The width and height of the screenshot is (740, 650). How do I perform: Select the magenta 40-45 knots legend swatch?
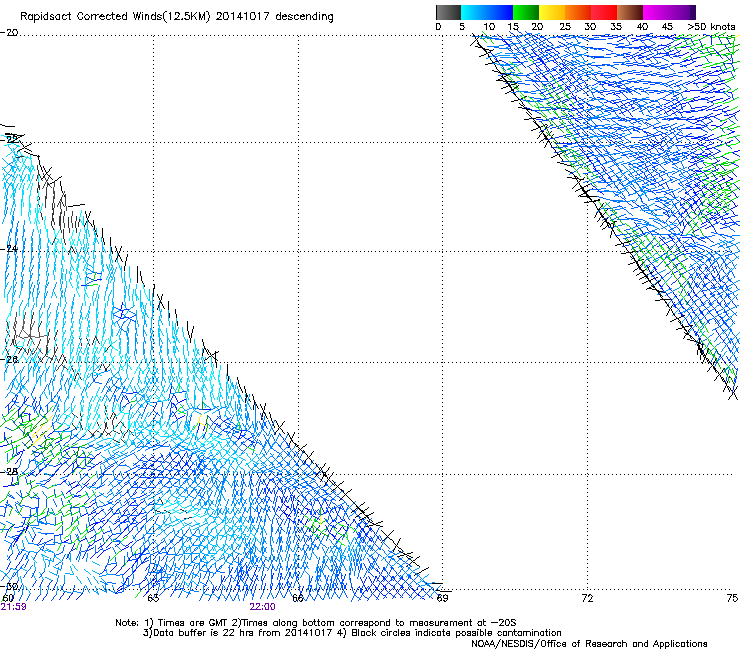[656, 12]
